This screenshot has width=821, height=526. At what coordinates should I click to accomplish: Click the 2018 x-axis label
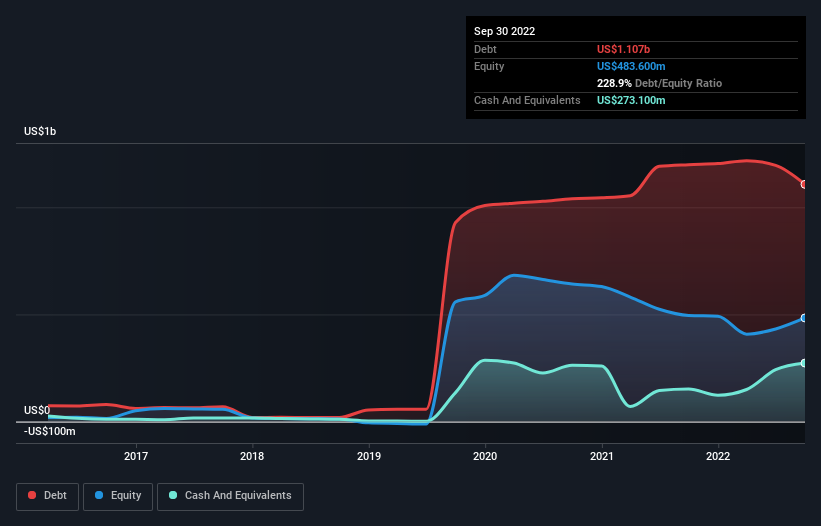click(252, 456)
